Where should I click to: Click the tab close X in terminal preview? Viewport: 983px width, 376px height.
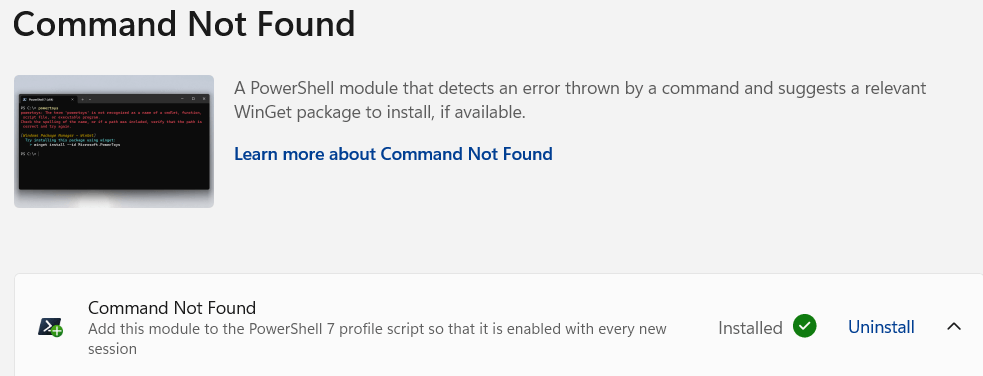72,100
